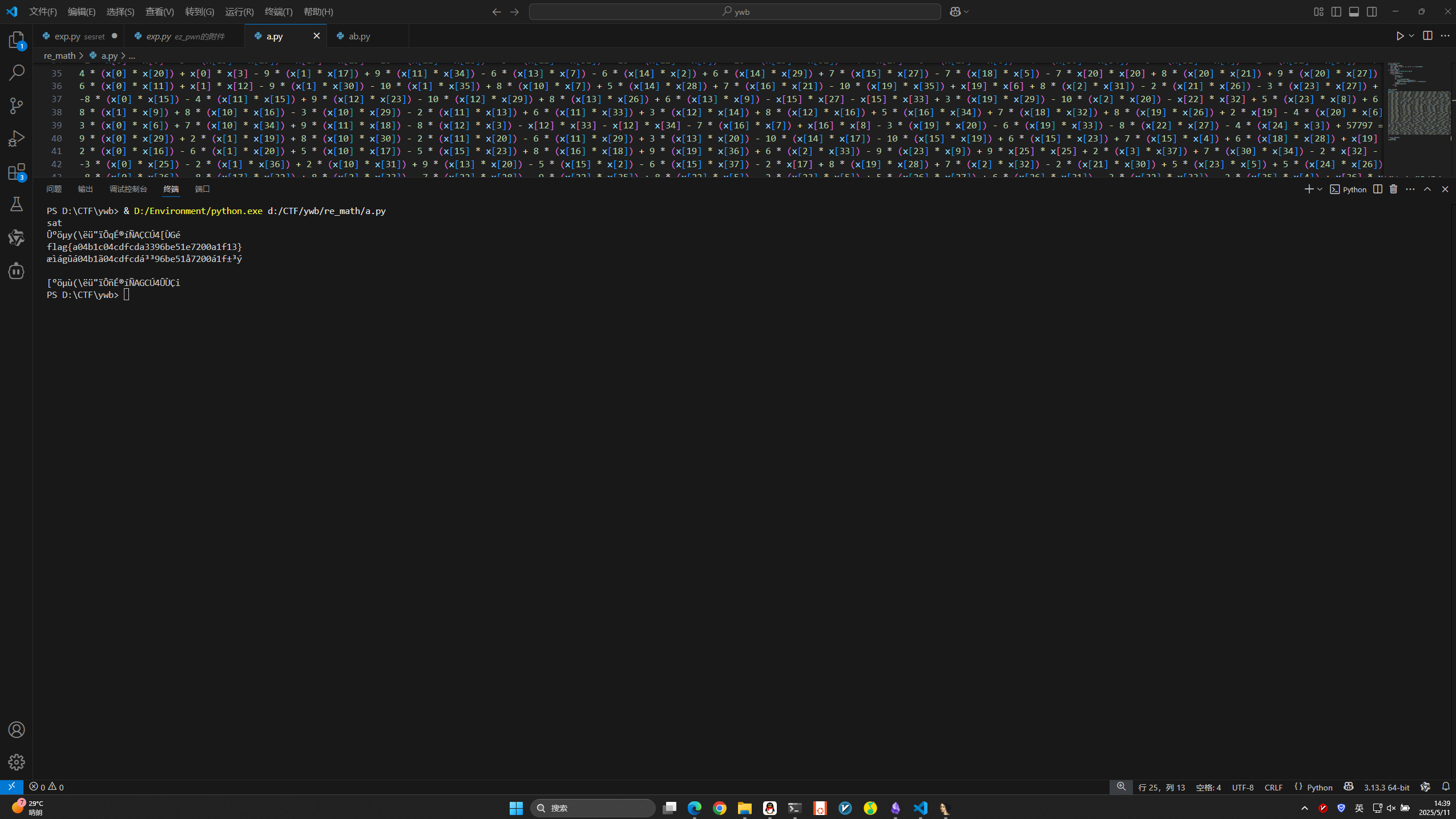Open the Testing flask view
The height and width of the screenshot is (819, 1456).
coord(17,204)
